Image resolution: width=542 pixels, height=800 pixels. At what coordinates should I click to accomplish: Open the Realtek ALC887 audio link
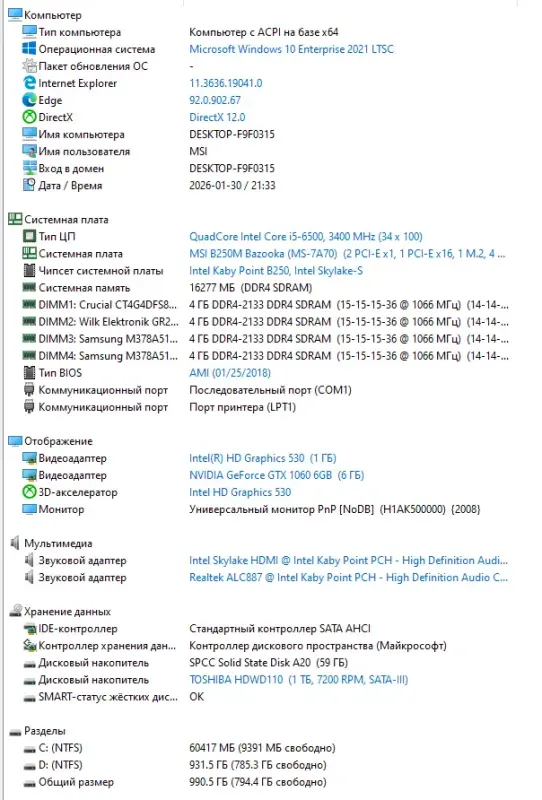pos(348,577)
